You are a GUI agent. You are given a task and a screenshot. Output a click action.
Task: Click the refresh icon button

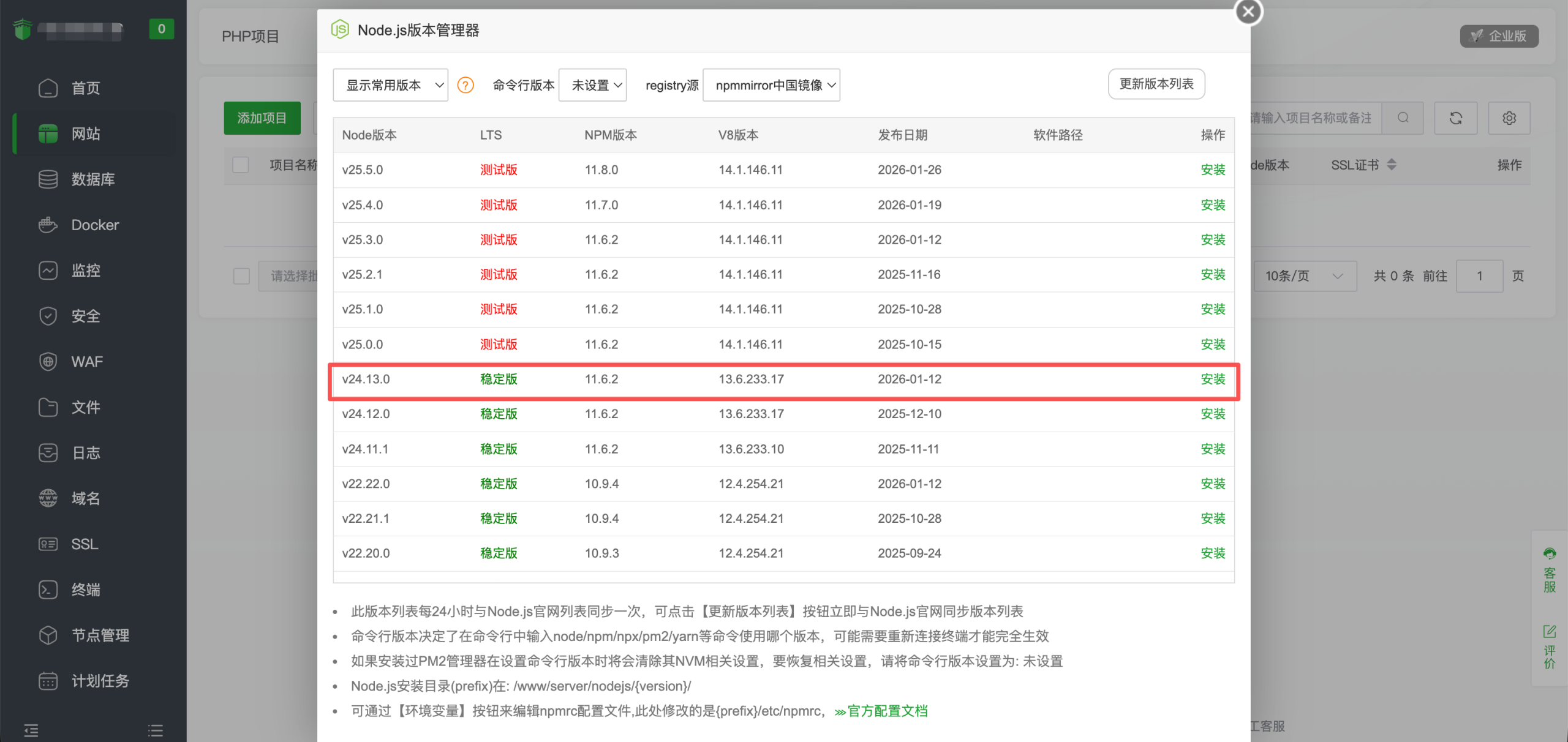point(1455,118)
